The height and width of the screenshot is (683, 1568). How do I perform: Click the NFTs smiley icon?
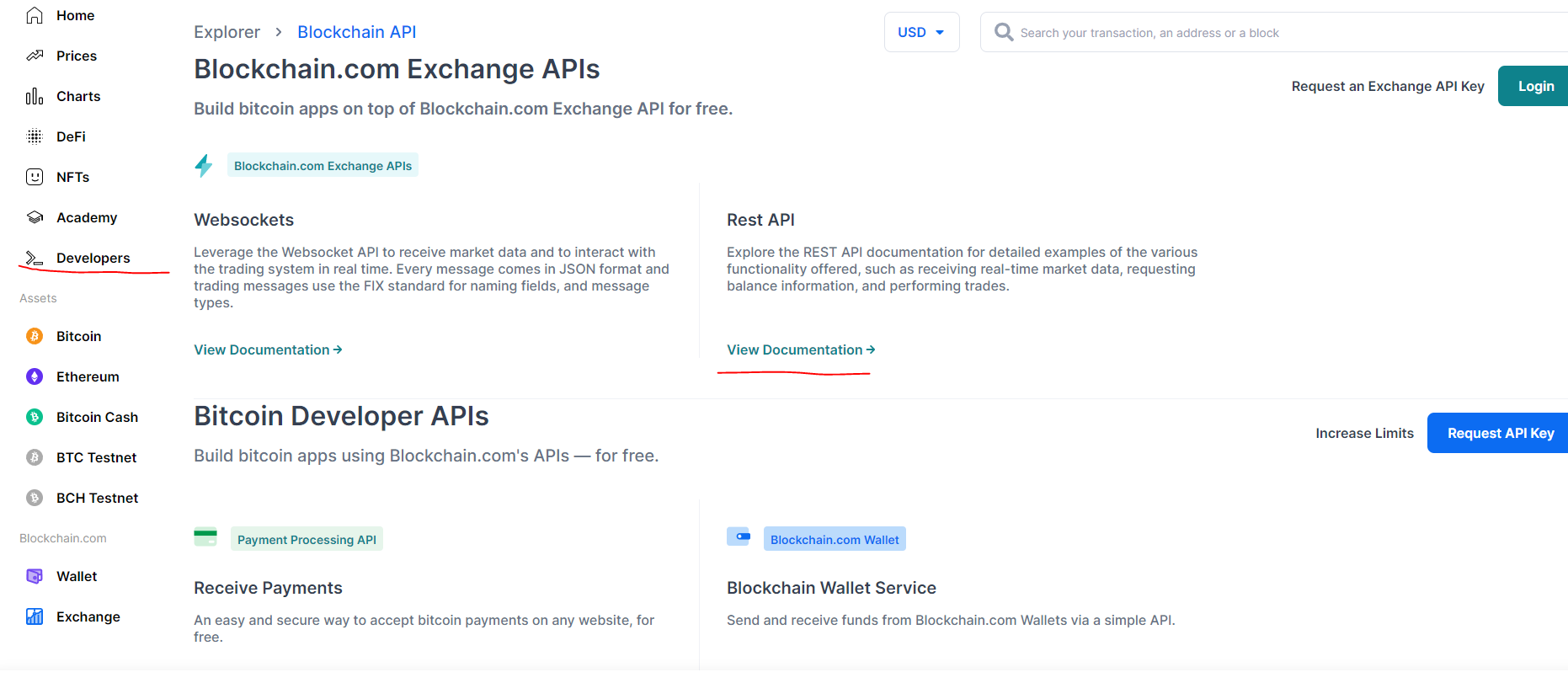click(35, 177)
